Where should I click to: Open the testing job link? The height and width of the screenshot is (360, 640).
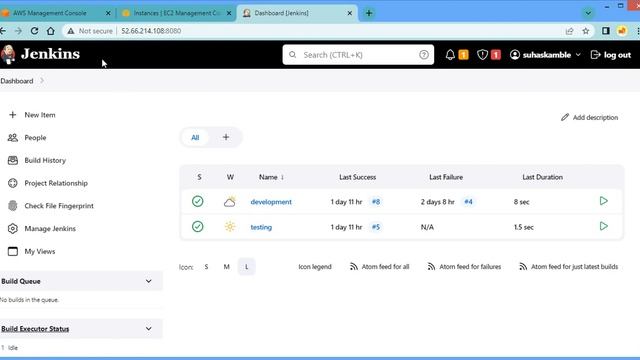(x=261, y=227)
